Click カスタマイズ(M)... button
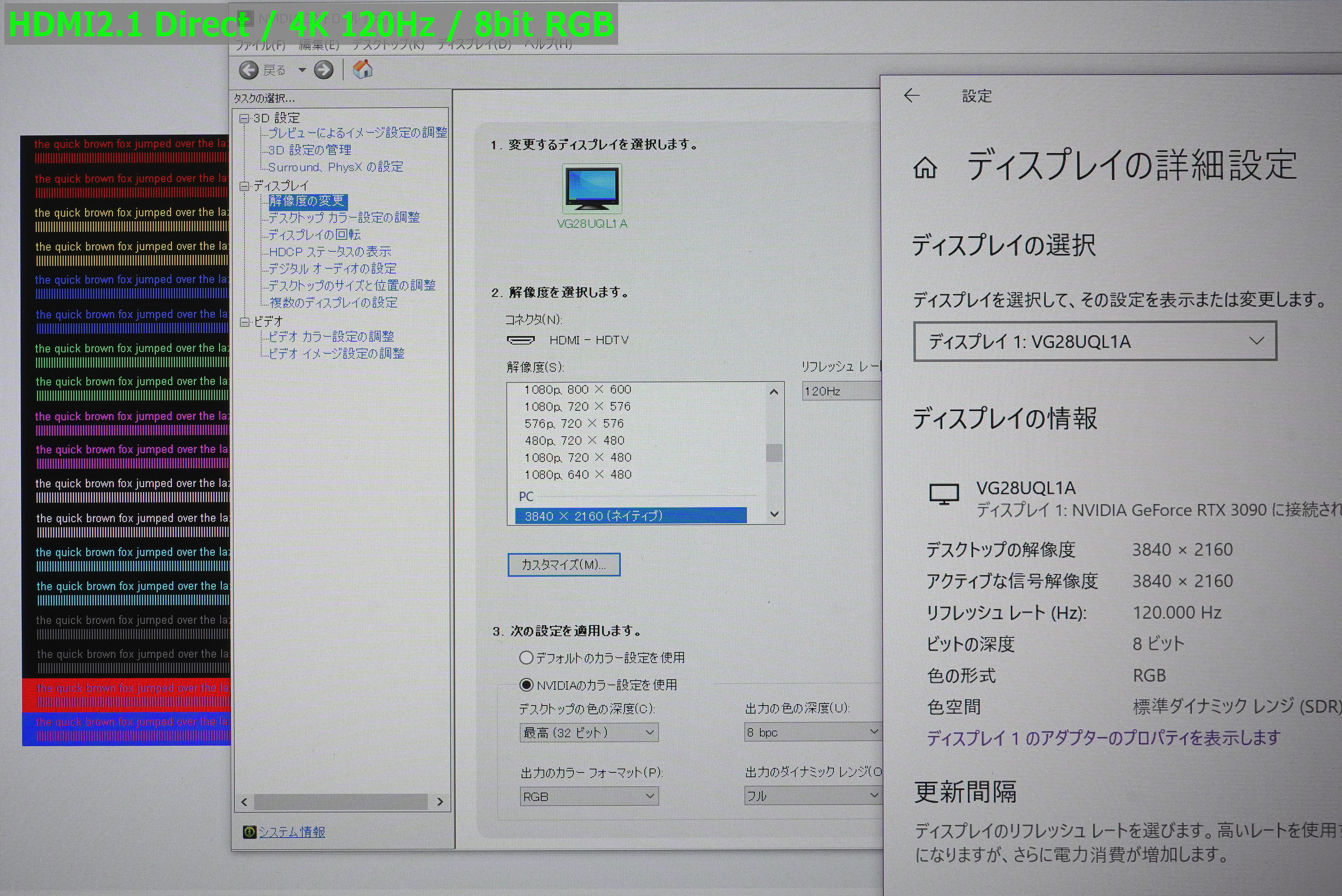This screenshot has width=1342, height=896. click(x=564, y=565)
